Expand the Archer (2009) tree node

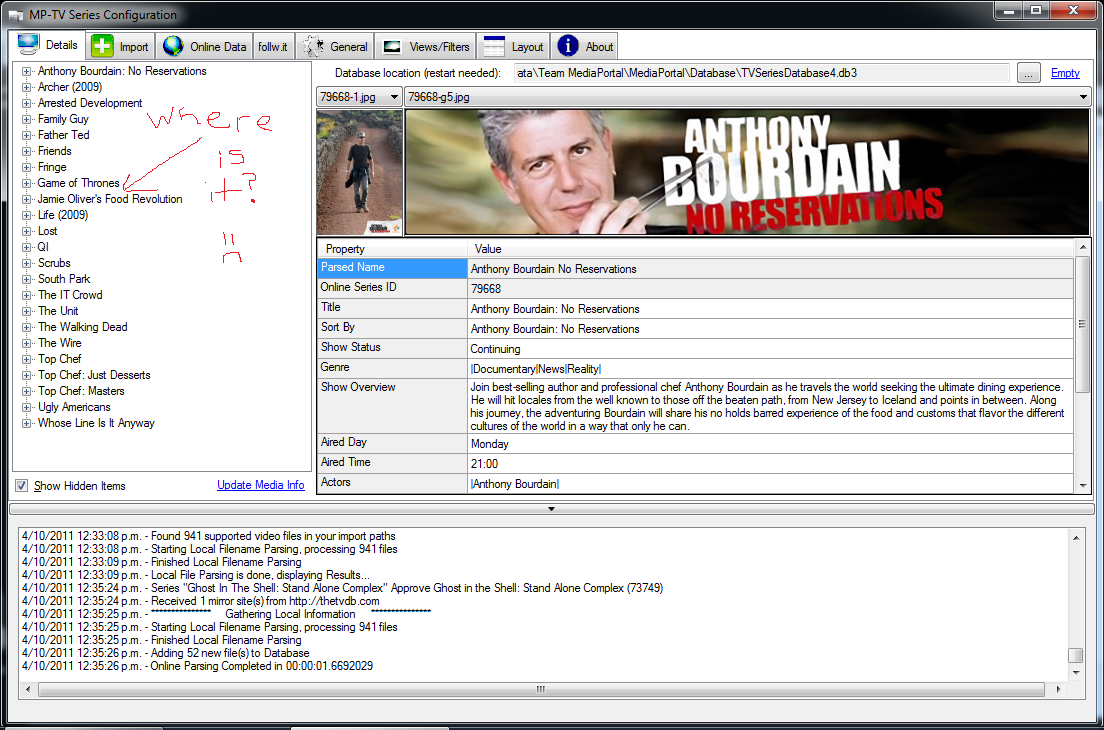pos(26,87)
